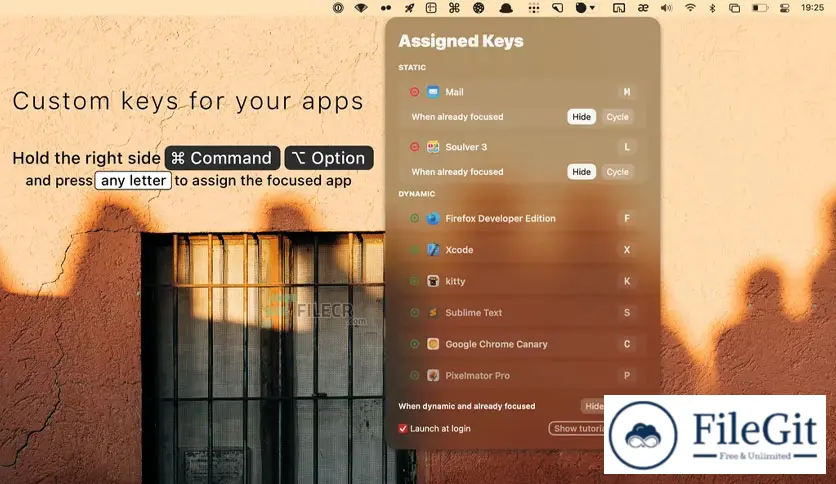
Task: Open the Wi-Fi status menu
Action: click(x=690, y=8)
